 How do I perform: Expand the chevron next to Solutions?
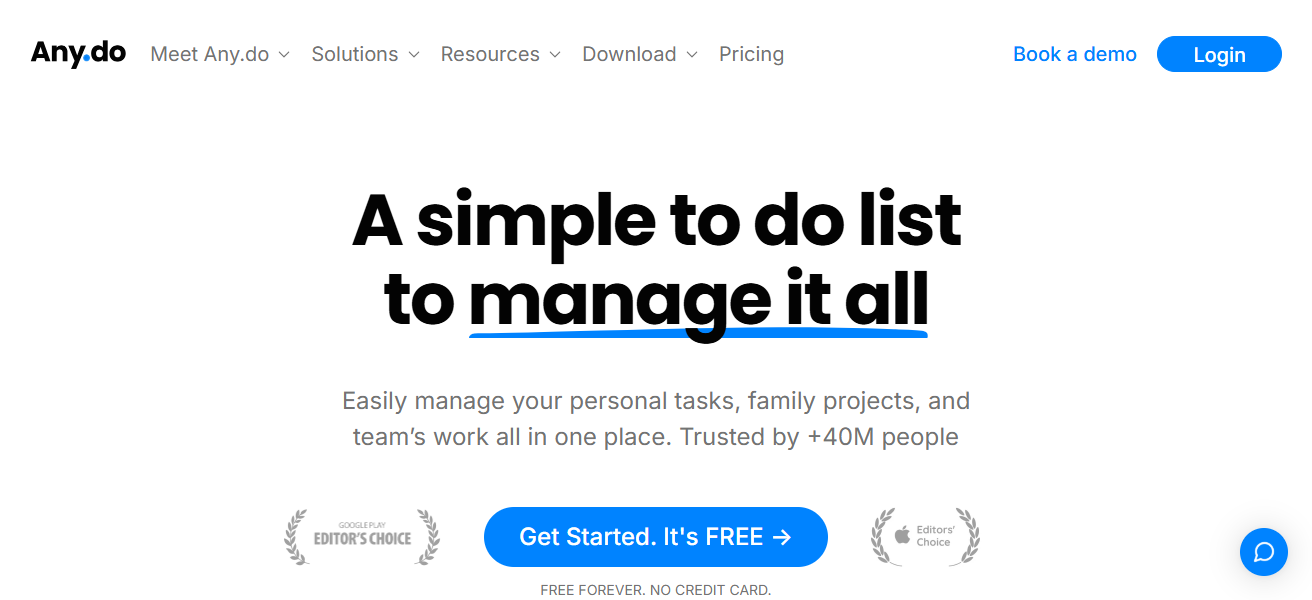(414, 55)
